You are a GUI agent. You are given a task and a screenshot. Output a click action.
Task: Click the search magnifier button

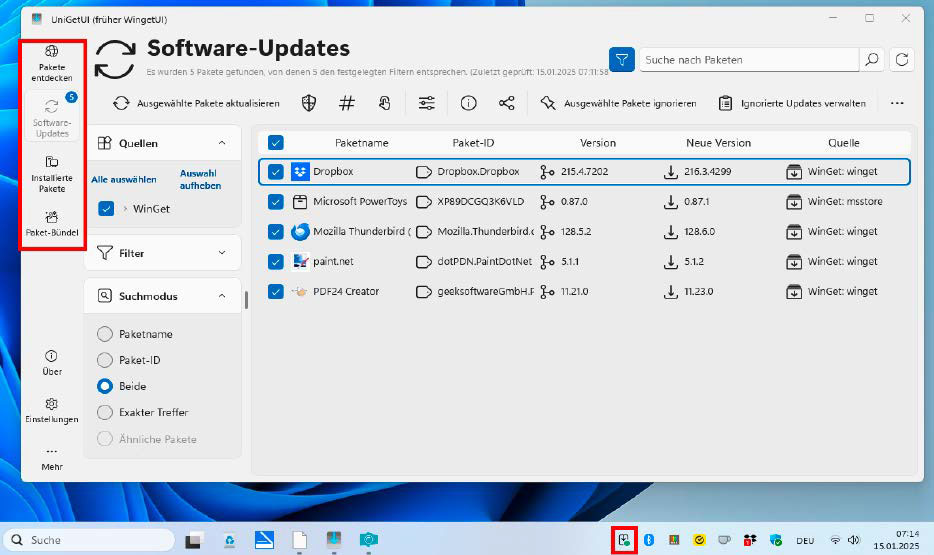coord(872,60)
